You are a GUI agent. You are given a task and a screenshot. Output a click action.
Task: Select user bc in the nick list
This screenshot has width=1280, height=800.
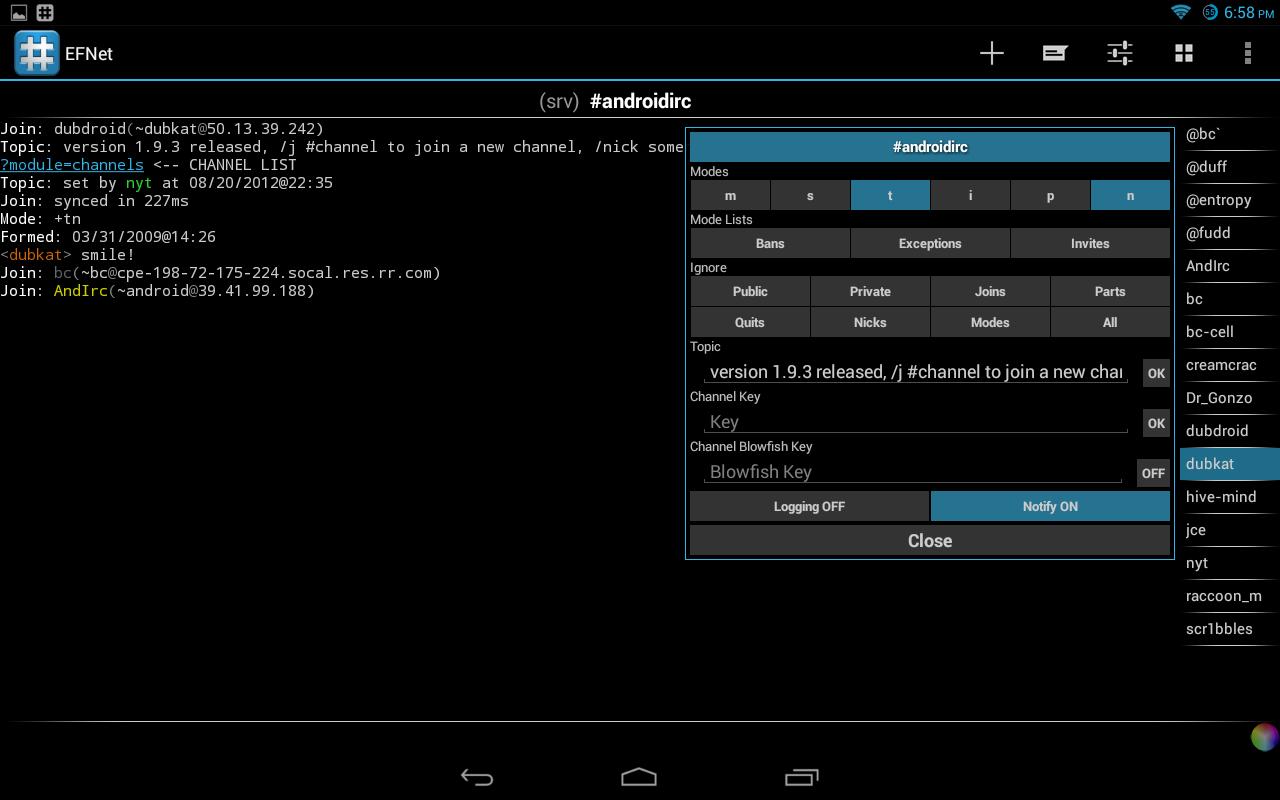click(x=1229, y=299)
